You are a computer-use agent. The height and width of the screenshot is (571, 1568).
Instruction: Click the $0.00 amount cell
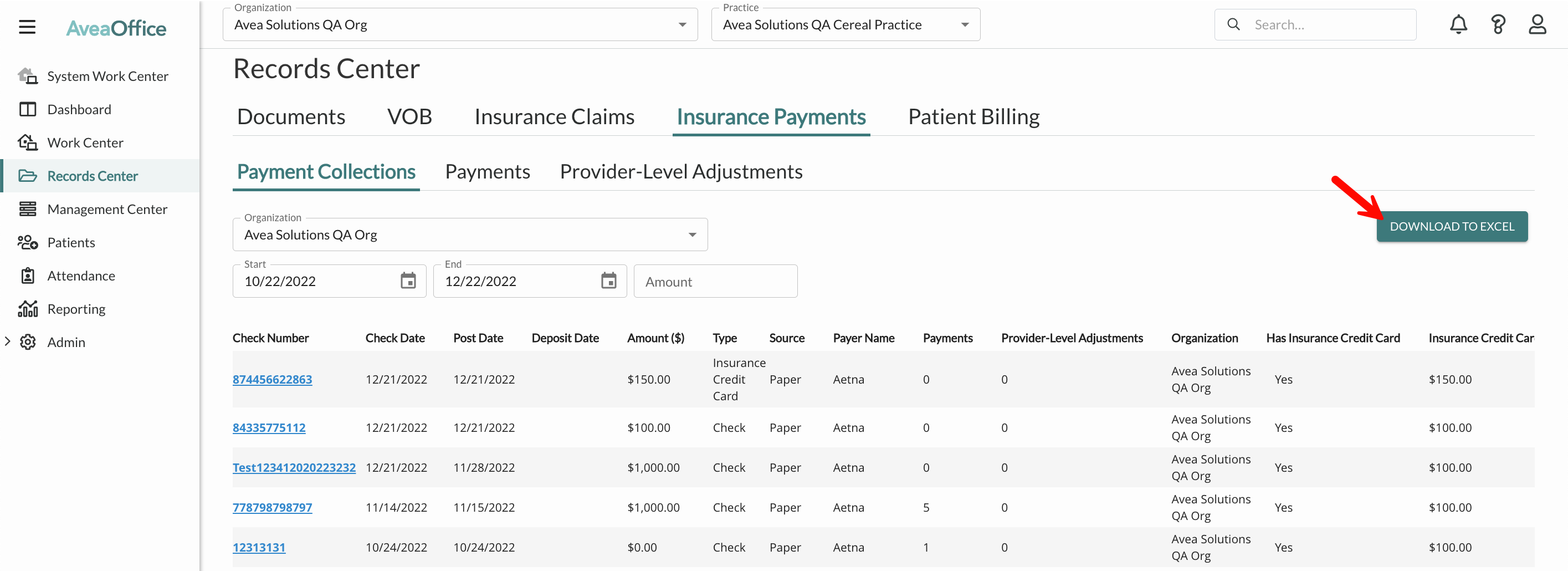pyautogui.click(x=642, y=547)
